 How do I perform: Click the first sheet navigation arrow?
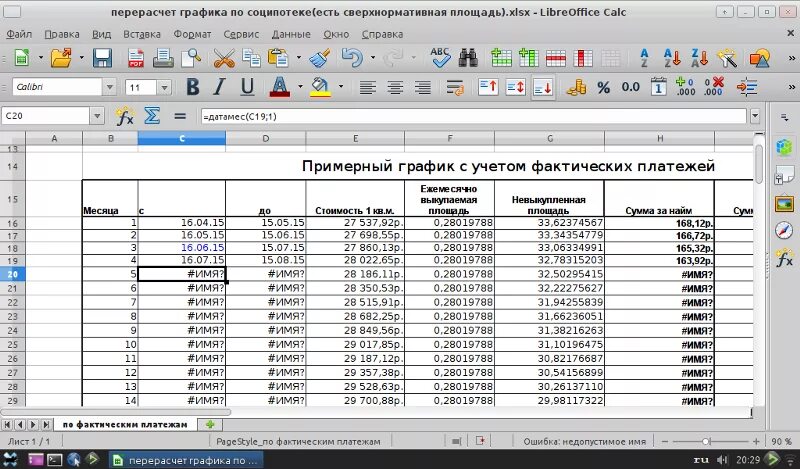(x=8, y=424)
